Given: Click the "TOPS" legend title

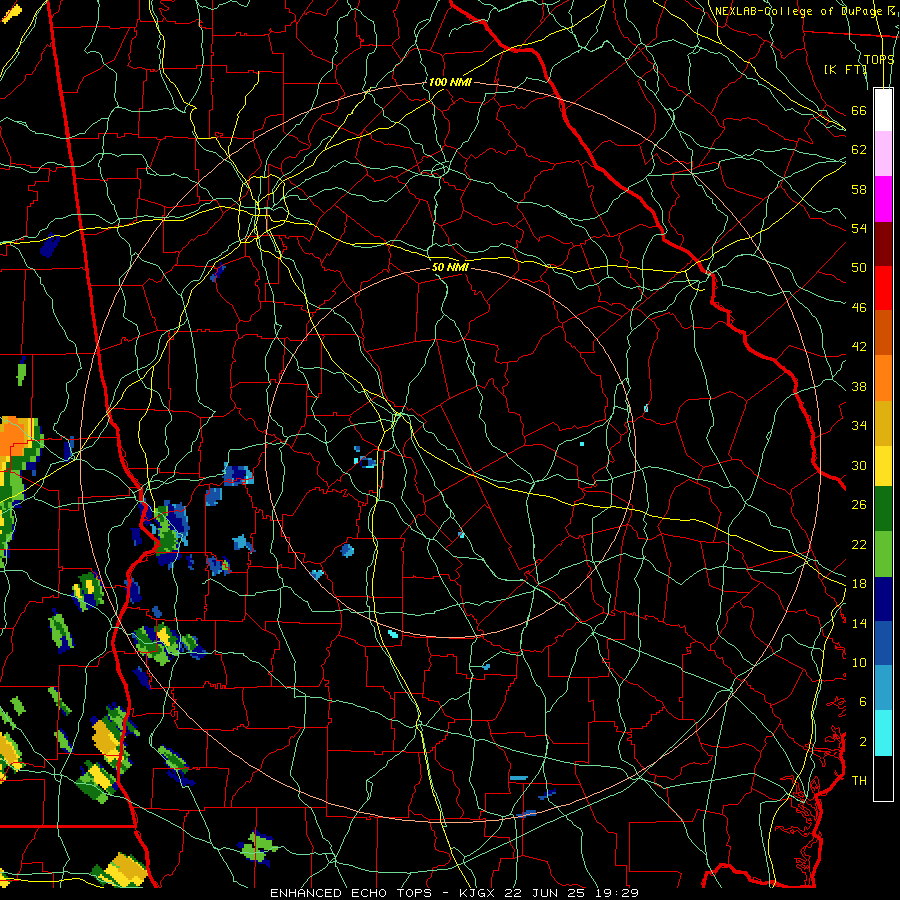Looking at the screenshot, I should pyautogui.click(x=879, y=59).
